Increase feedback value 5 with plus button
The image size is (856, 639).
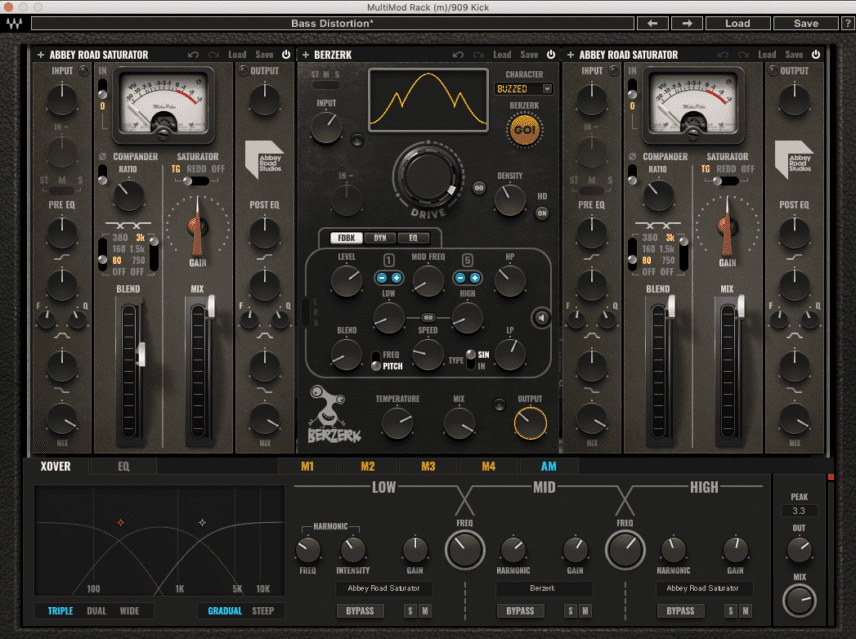point(475,278)
